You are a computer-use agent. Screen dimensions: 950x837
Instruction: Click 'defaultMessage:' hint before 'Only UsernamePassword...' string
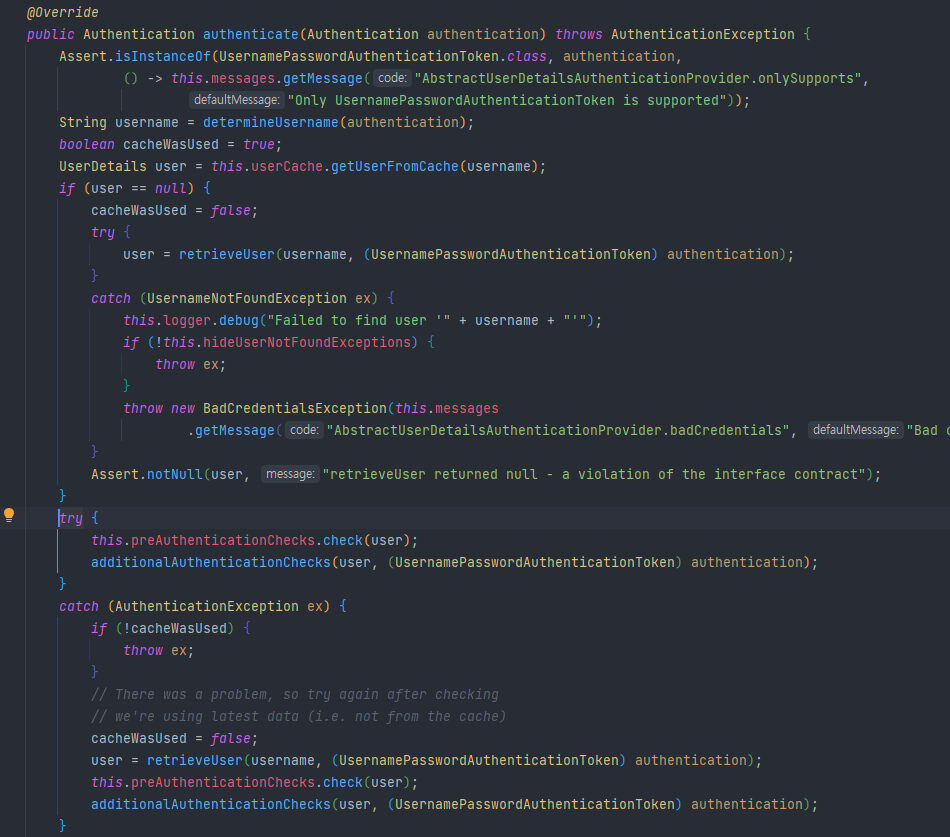[x=236, y=100]
